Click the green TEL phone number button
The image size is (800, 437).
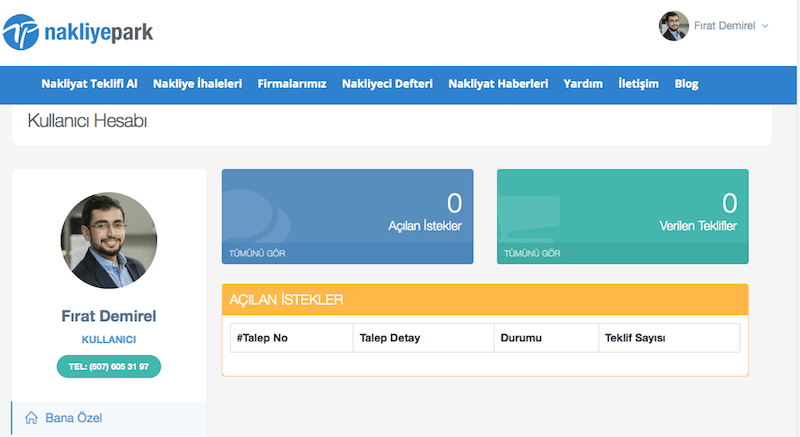pos(108,366)
